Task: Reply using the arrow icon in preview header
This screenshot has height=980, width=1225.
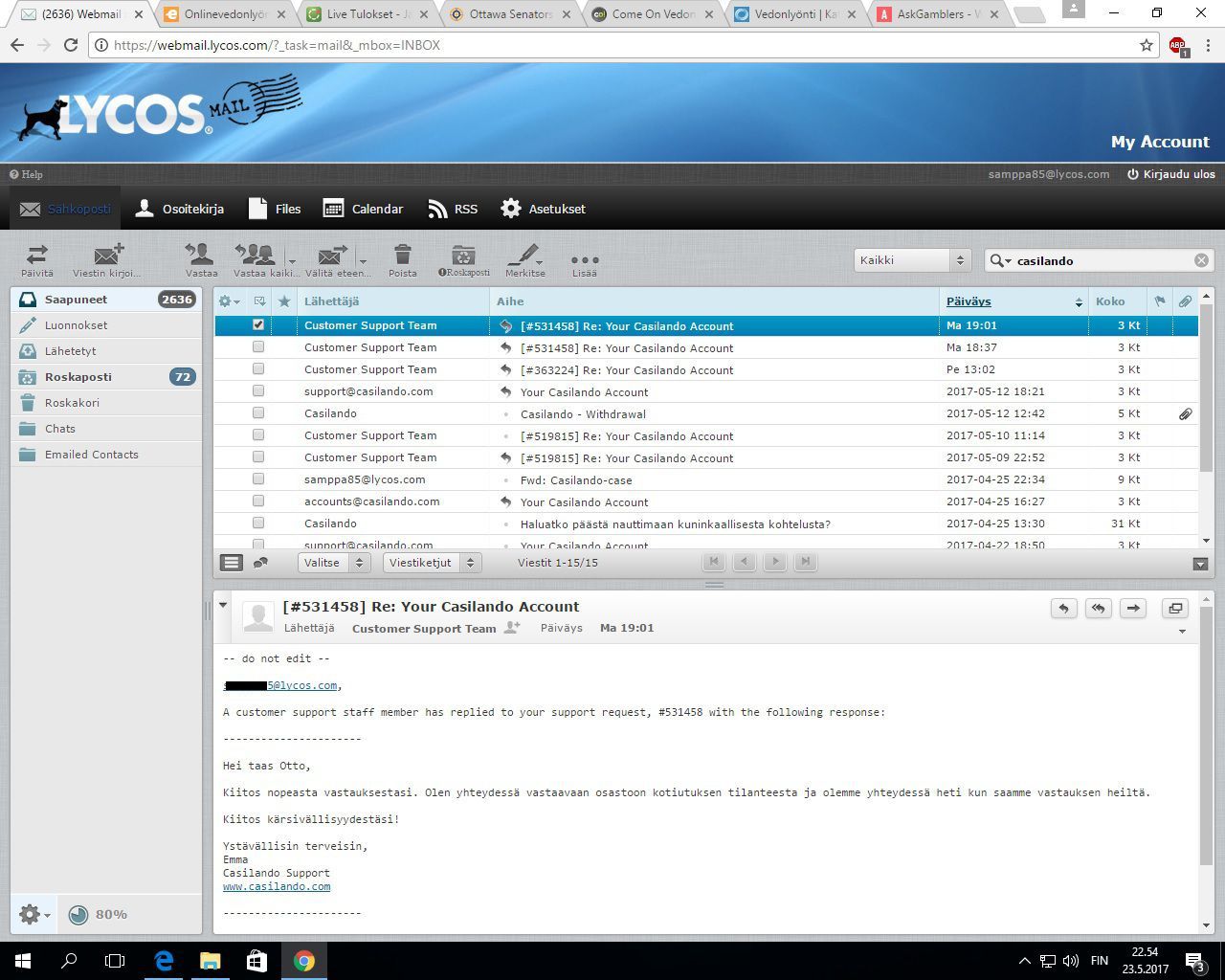Action: pyautogui.click(x=1064, y=609)
